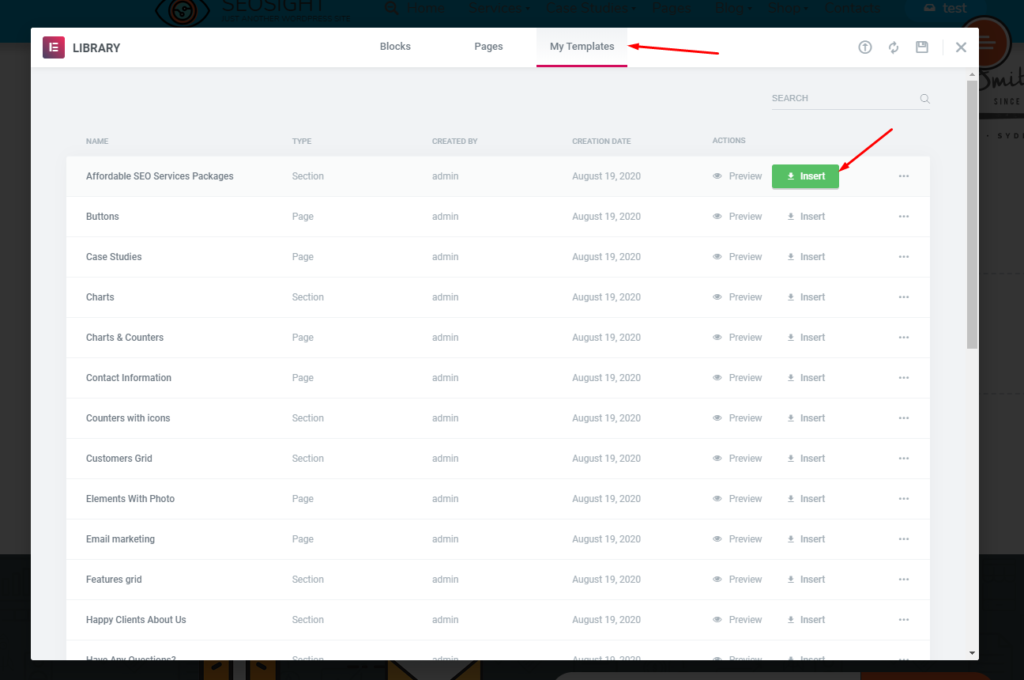This screenshot has width=1024, height=680.
Task: Open more options for Happy Clients About Us row
Action: click(904, 620)
